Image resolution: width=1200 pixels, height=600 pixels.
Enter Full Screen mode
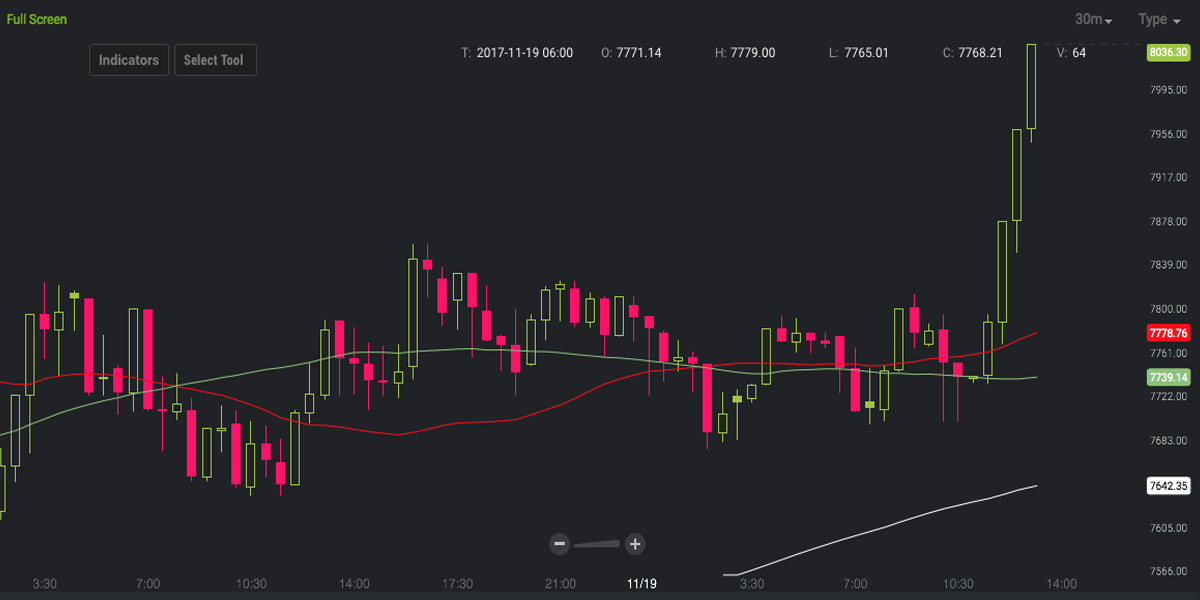tap(37, 19)
